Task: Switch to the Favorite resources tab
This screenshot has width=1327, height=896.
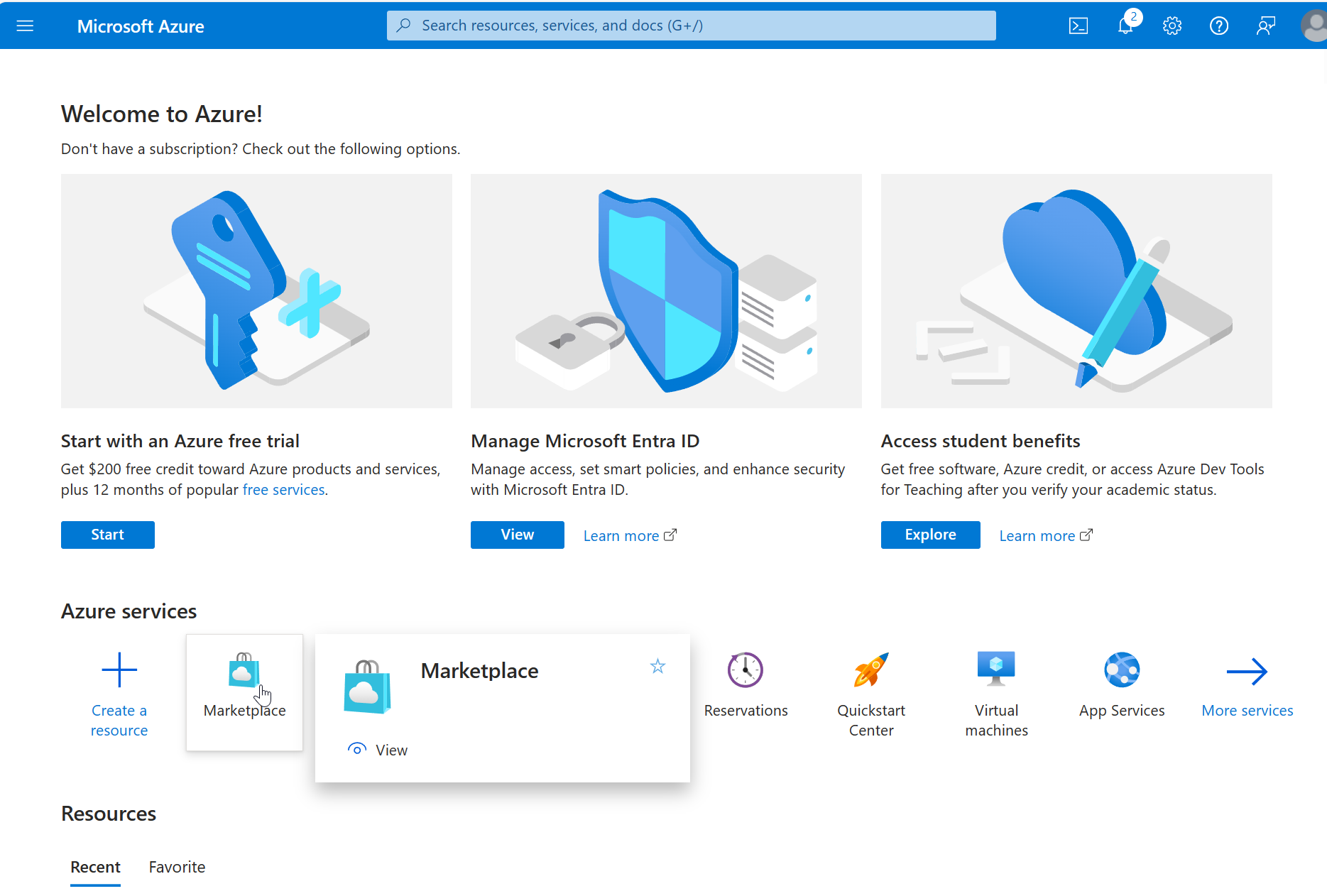Action: coord(177,867)
